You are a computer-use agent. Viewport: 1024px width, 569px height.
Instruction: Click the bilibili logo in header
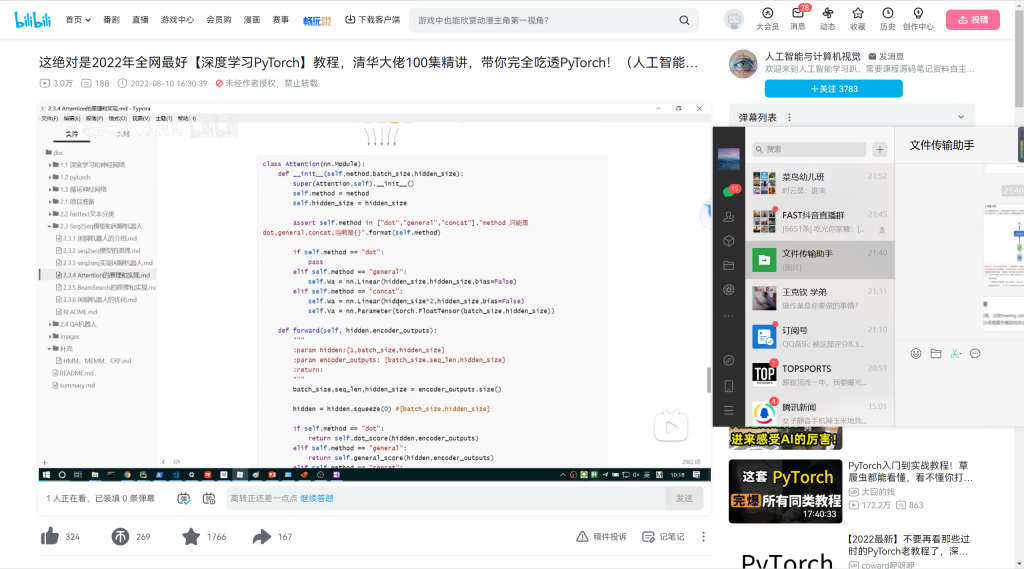click(33, 20)
